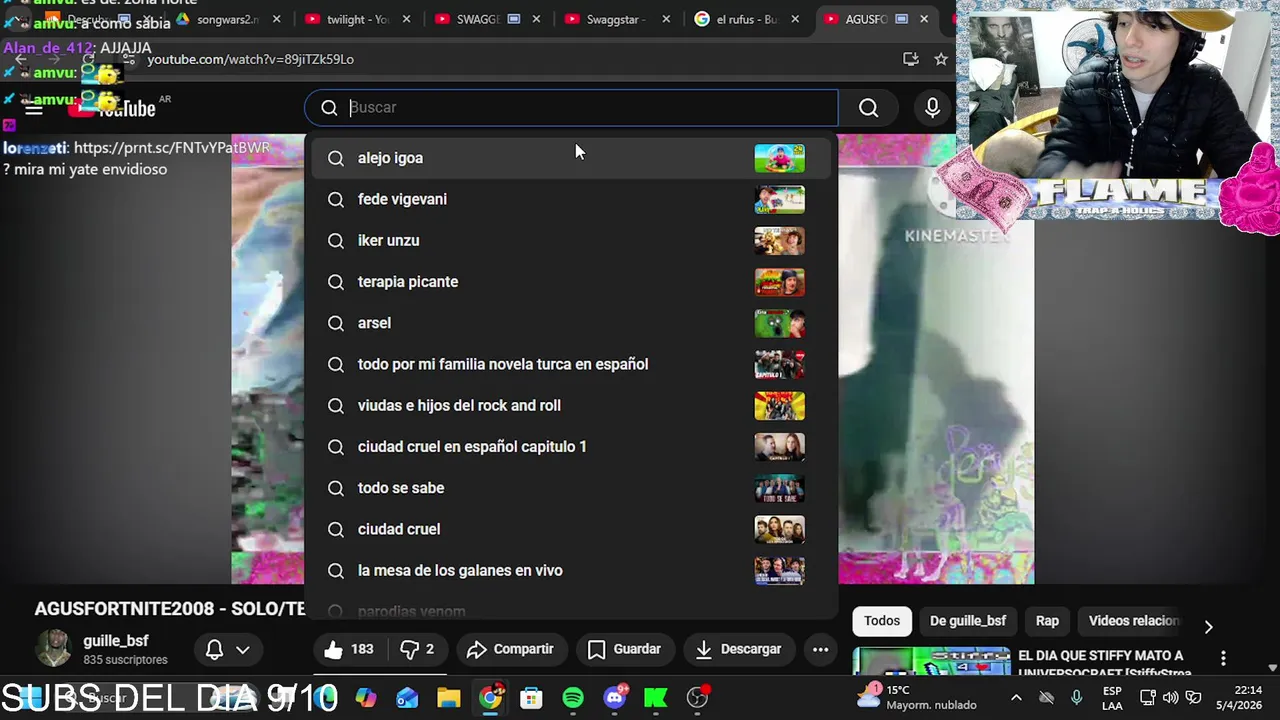Open weather widget showing 15°C

917,697
